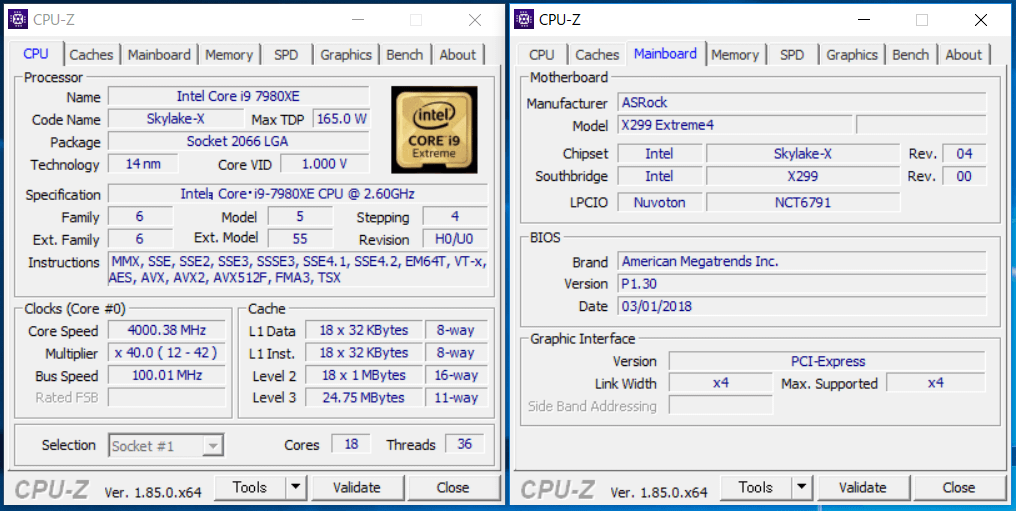Switch to About tab in right CPU-Z window
This screenshot has height=511, width=1016.
pos(964,55)
